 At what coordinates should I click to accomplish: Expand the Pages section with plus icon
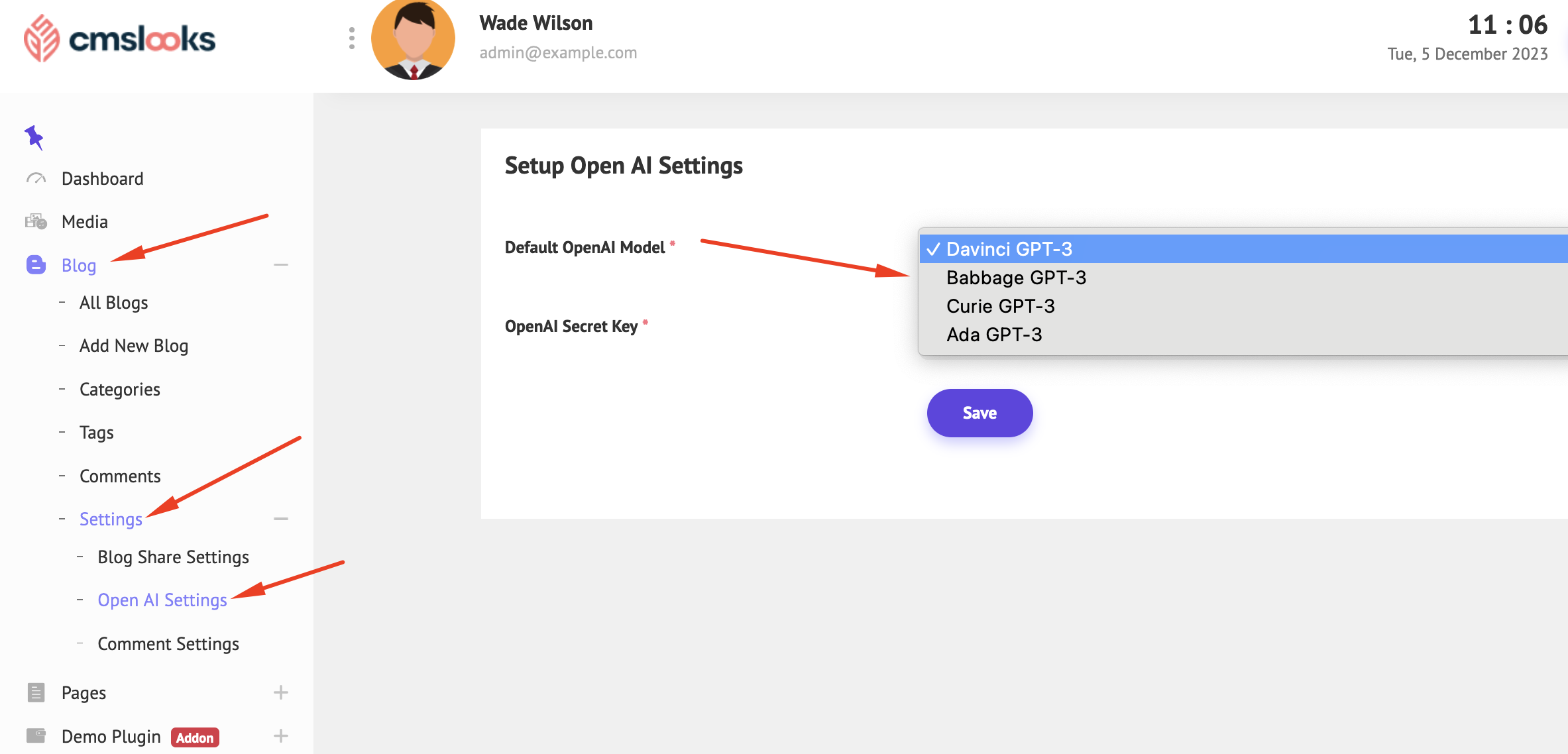281,692
